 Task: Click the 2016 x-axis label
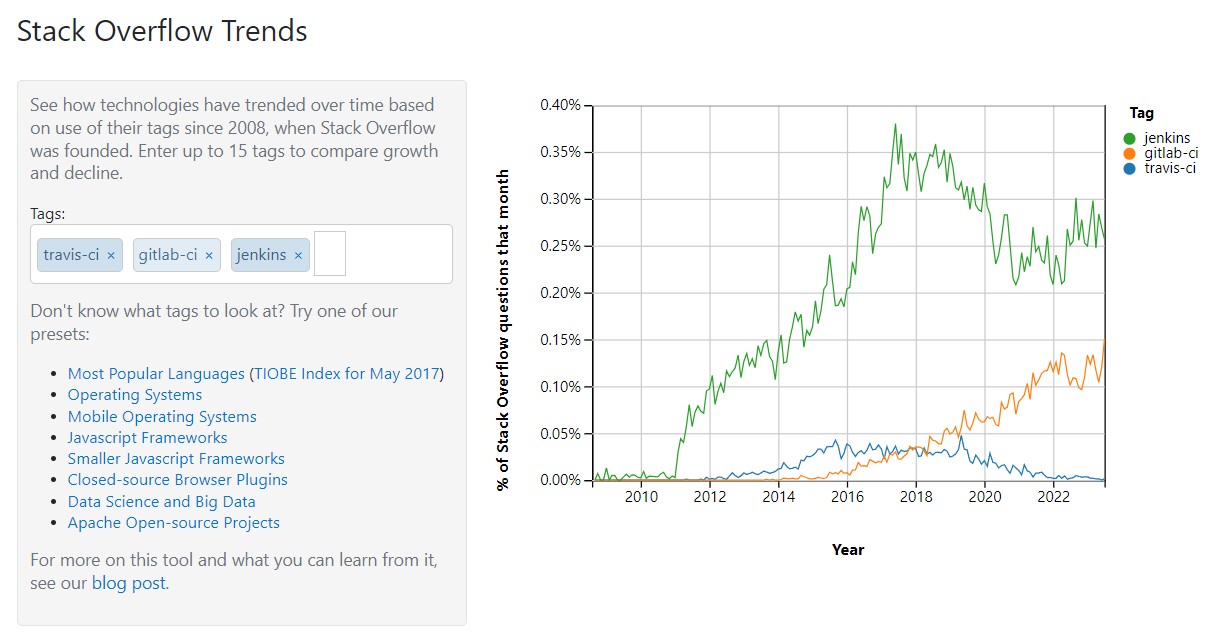848,497
